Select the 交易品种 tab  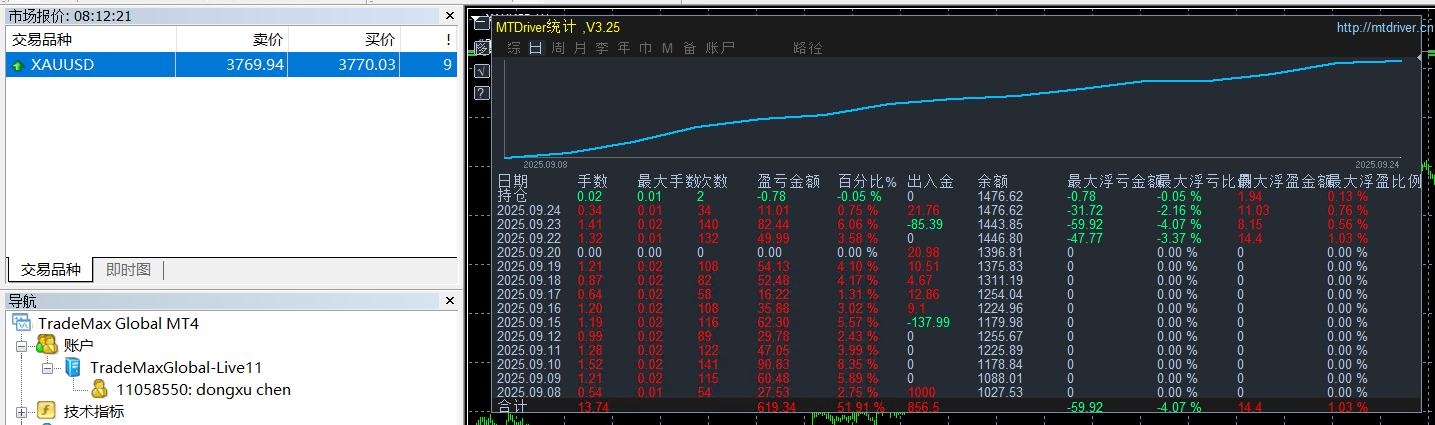[x=50, y=270]
